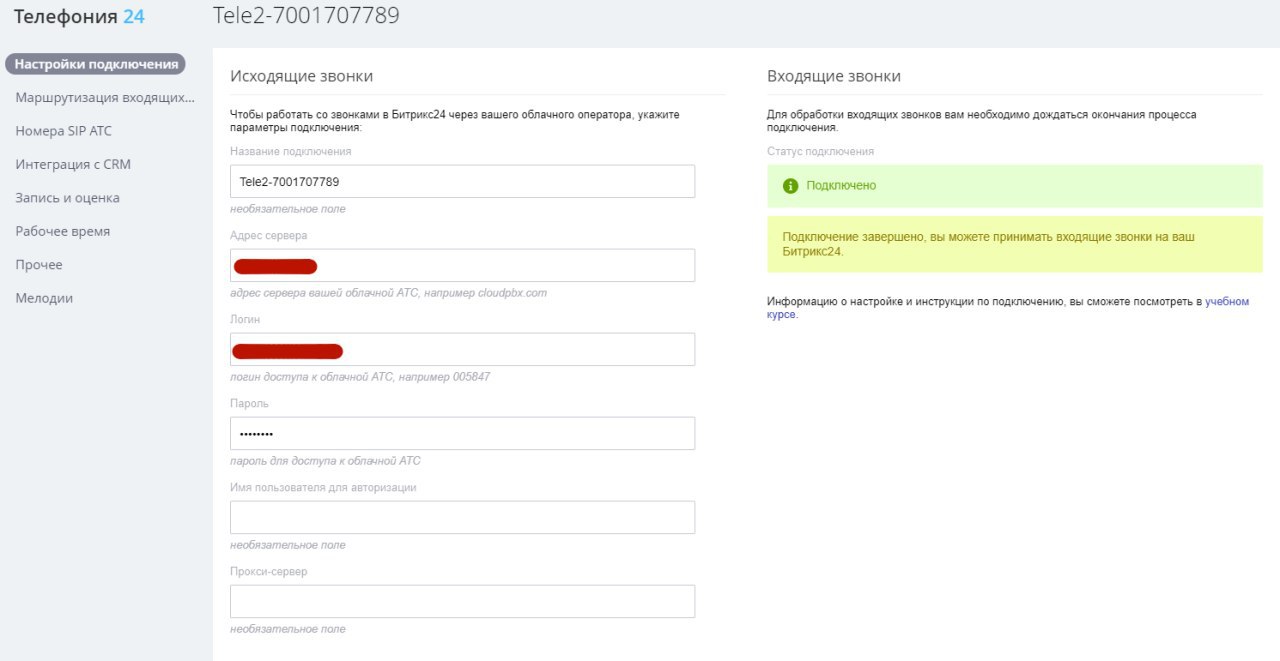Click the Входящие звонки heading
The image size is (1280, 661).
point(834,76)
